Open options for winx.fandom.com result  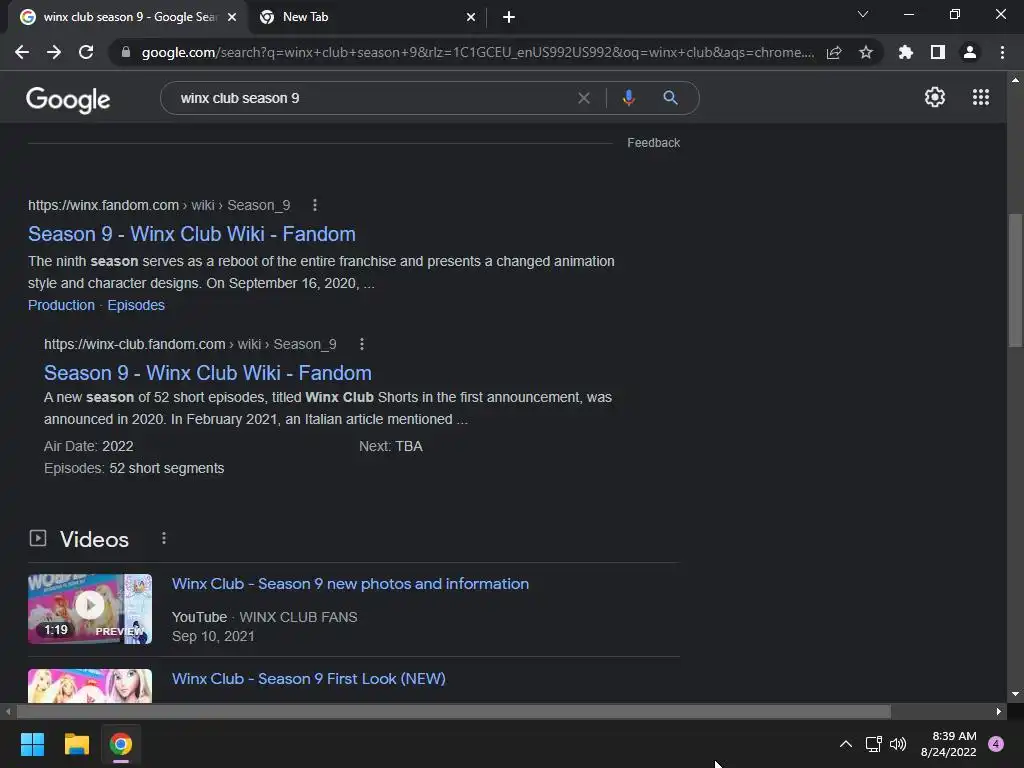point(315,205)
